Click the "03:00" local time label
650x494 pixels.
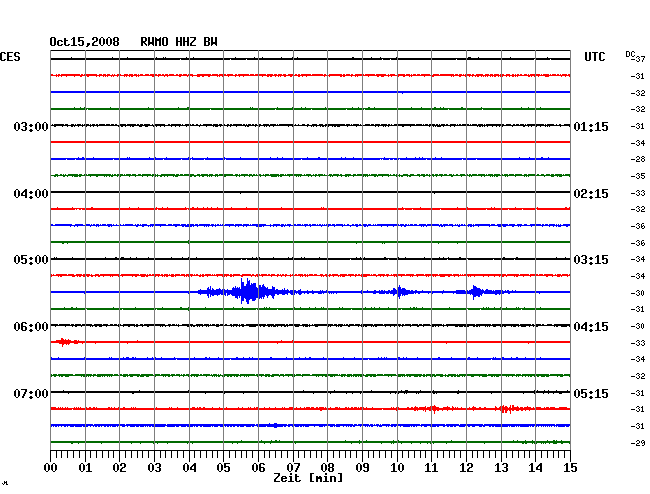pyautogui.click(x=31, y=126)
